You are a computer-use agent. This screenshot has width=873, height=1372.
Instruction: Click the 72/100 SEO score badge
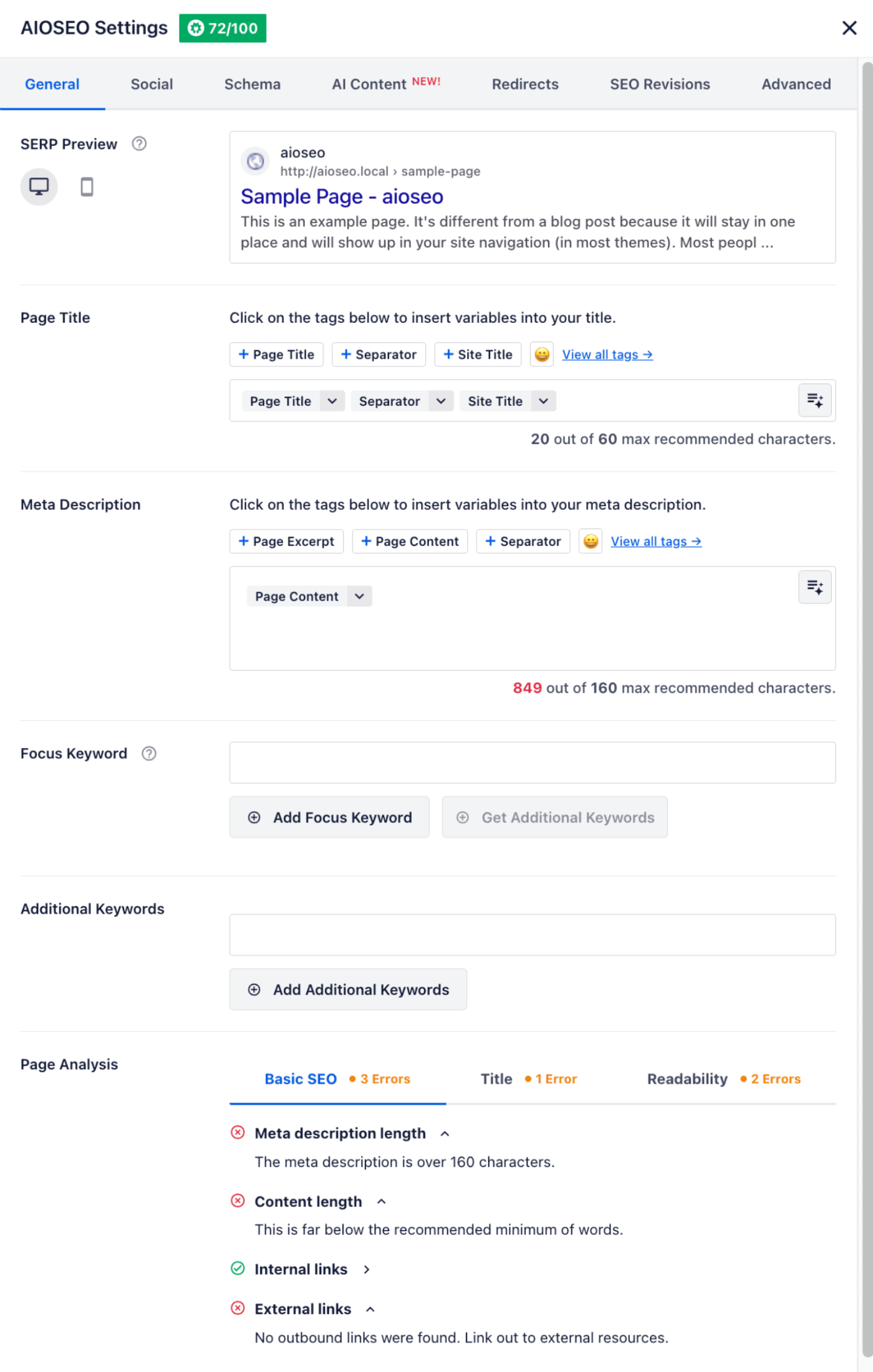coord(223,28)
